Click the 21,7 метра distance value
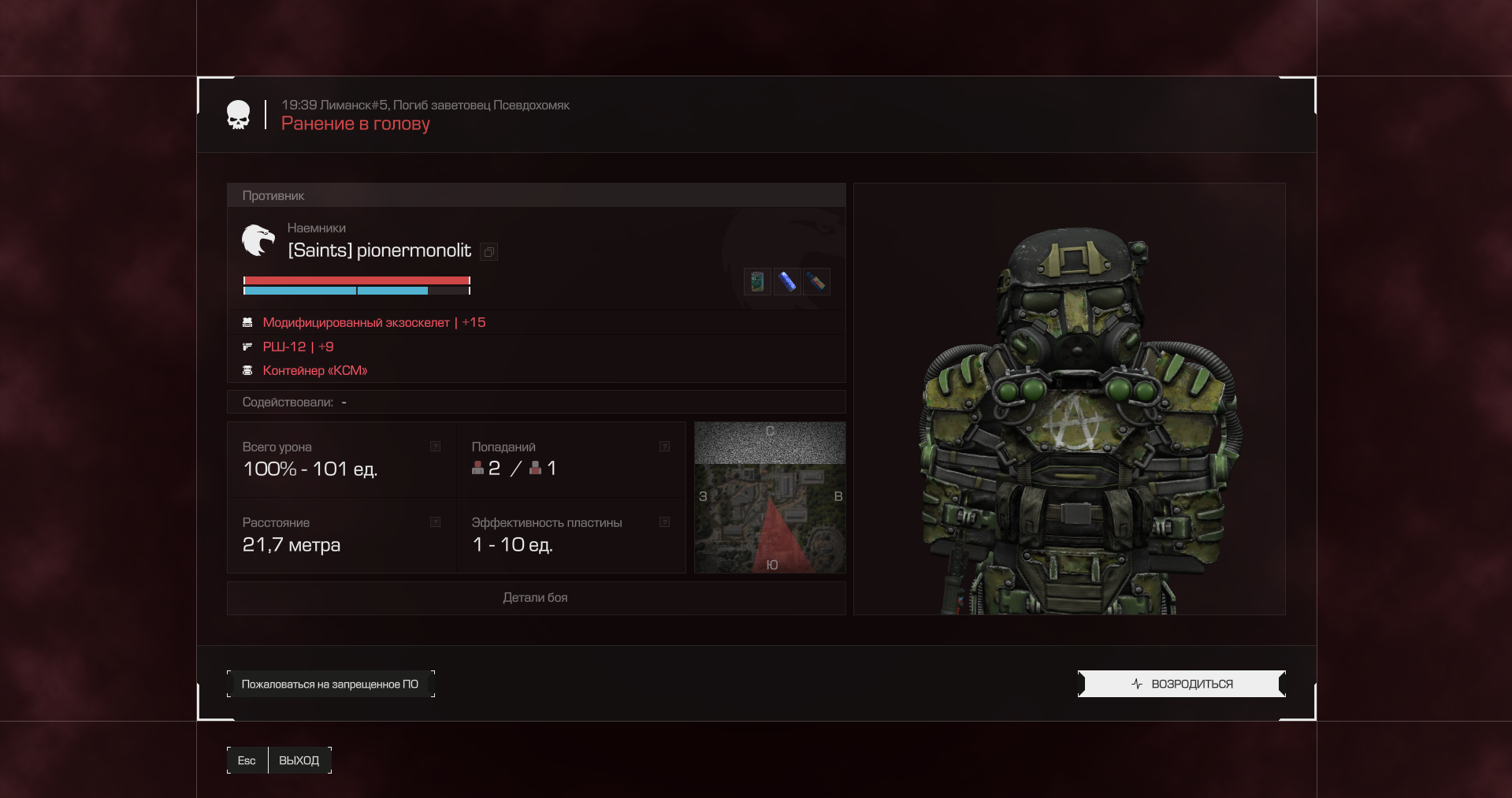The height and width of the screenshot is (798, 1512). pyautogui.click(x=292, y=544)
